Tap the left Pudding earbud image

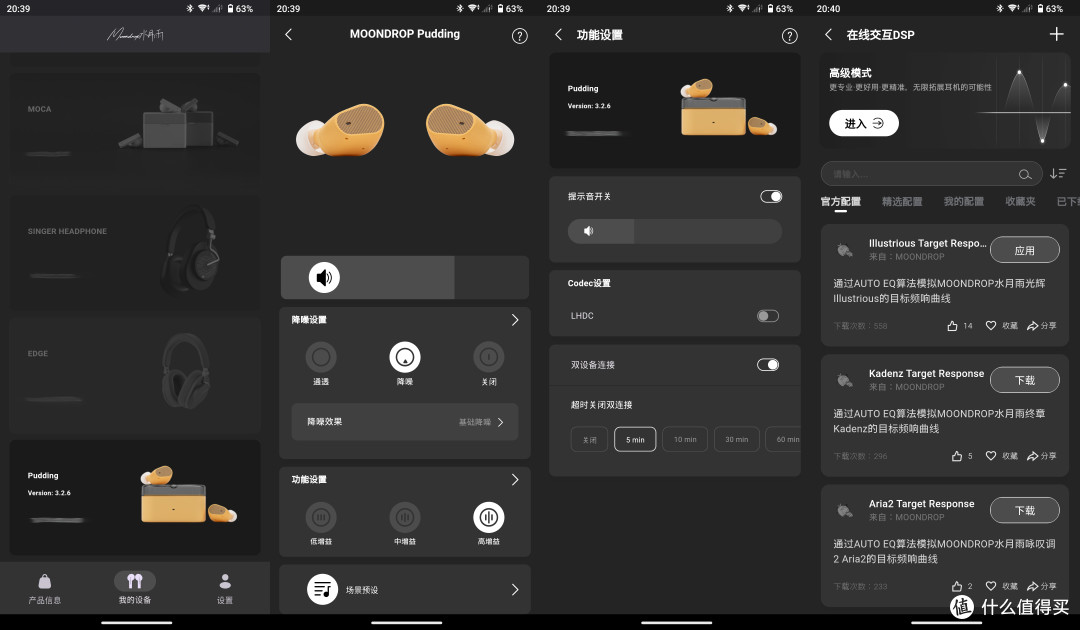pos(340,129)
